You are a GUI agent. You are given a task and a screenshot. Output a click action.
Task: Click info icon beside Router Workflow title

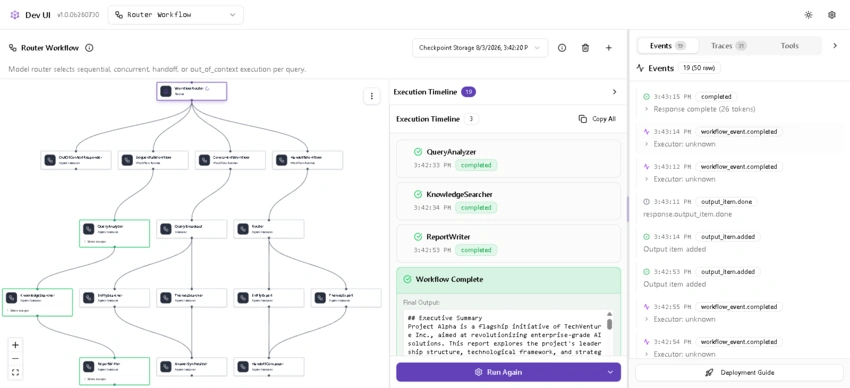coord(89,48)
